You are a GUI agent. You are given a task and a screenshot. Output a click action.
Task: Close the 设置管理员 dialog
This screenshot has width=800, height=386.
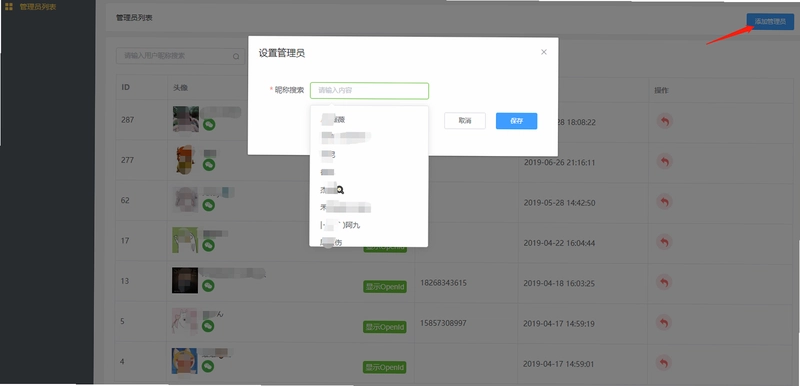(x=544, y=52)
